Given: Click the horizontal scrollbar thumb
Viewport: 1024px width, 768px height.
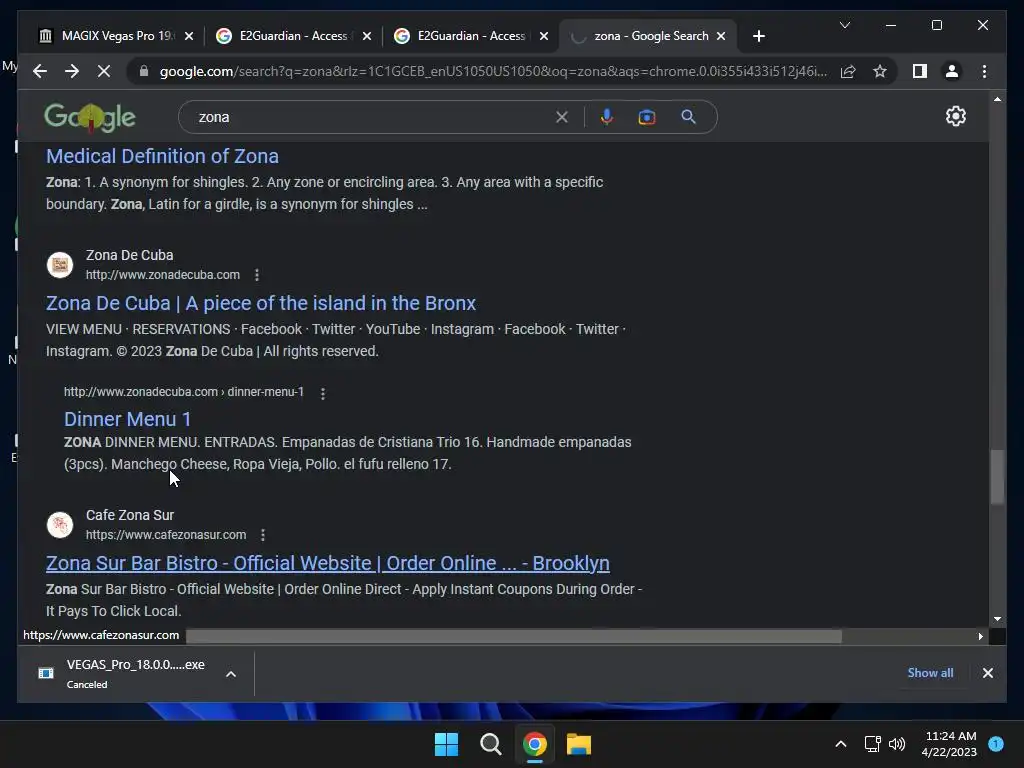Looking at the screenshot, I should tap(513, 635).
